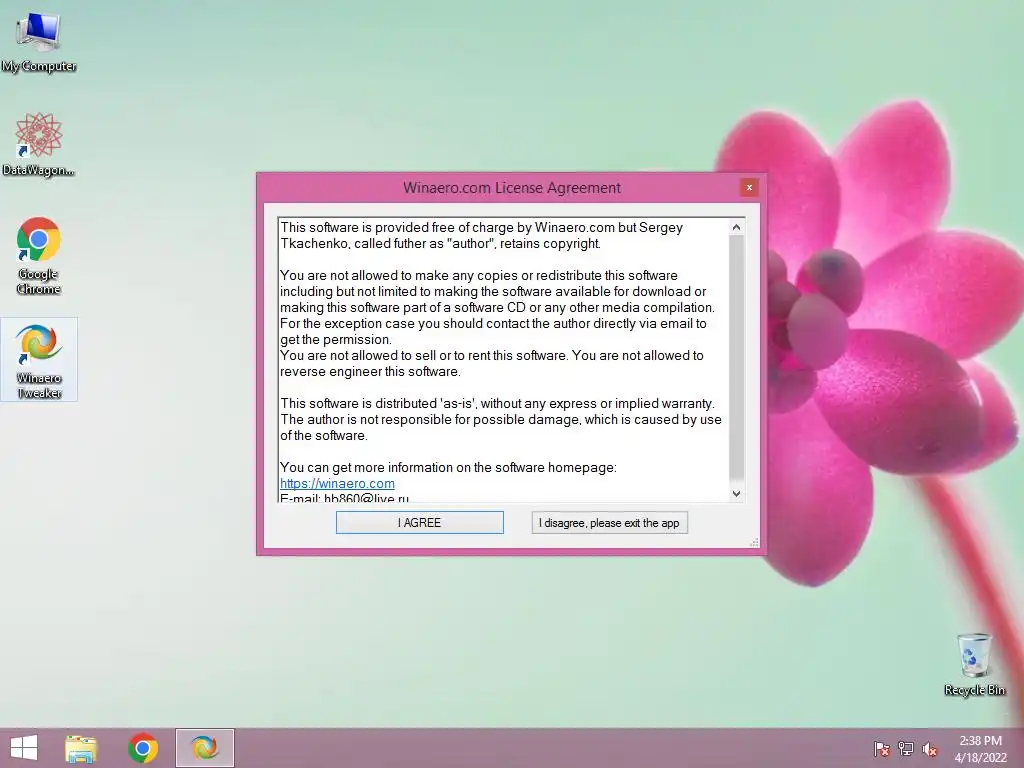
Task: Open the taskbar clock showing 2:38 PM
Action: coord(980,749)
